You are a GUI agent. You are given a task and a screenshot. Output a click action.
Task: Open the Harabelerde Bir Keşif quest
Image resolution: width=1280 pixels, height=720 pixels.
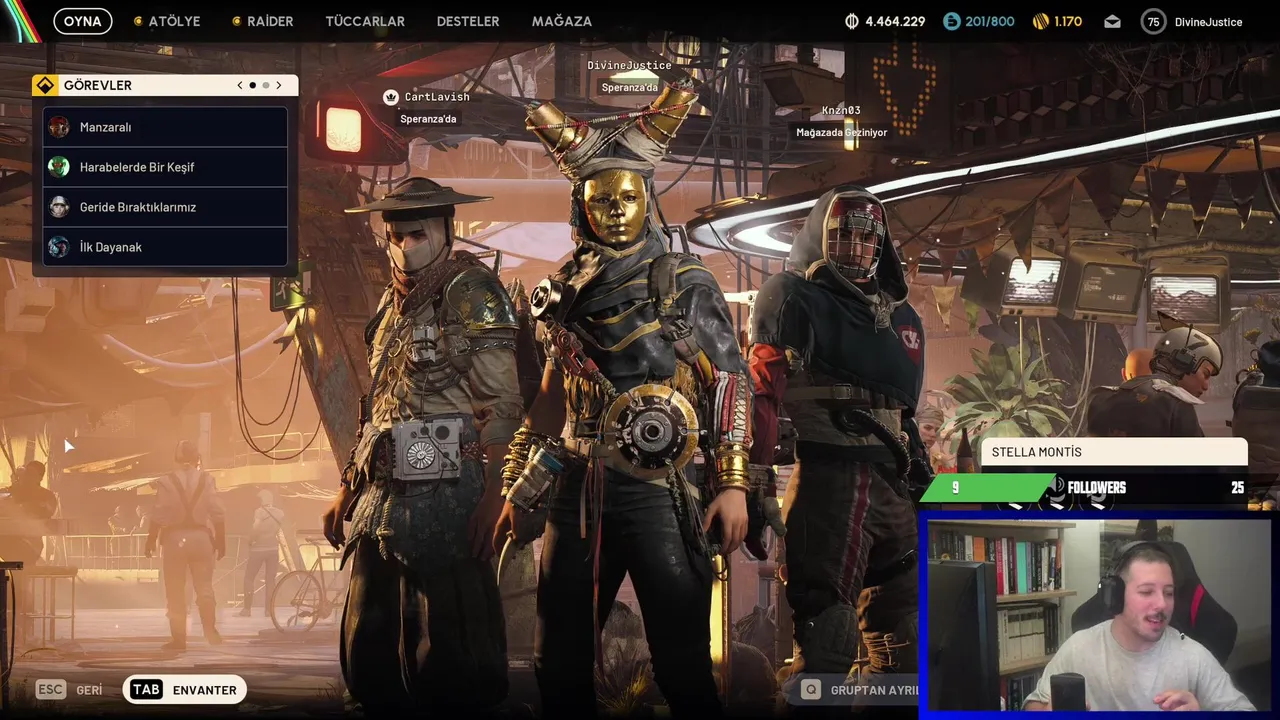click(165, 167)
